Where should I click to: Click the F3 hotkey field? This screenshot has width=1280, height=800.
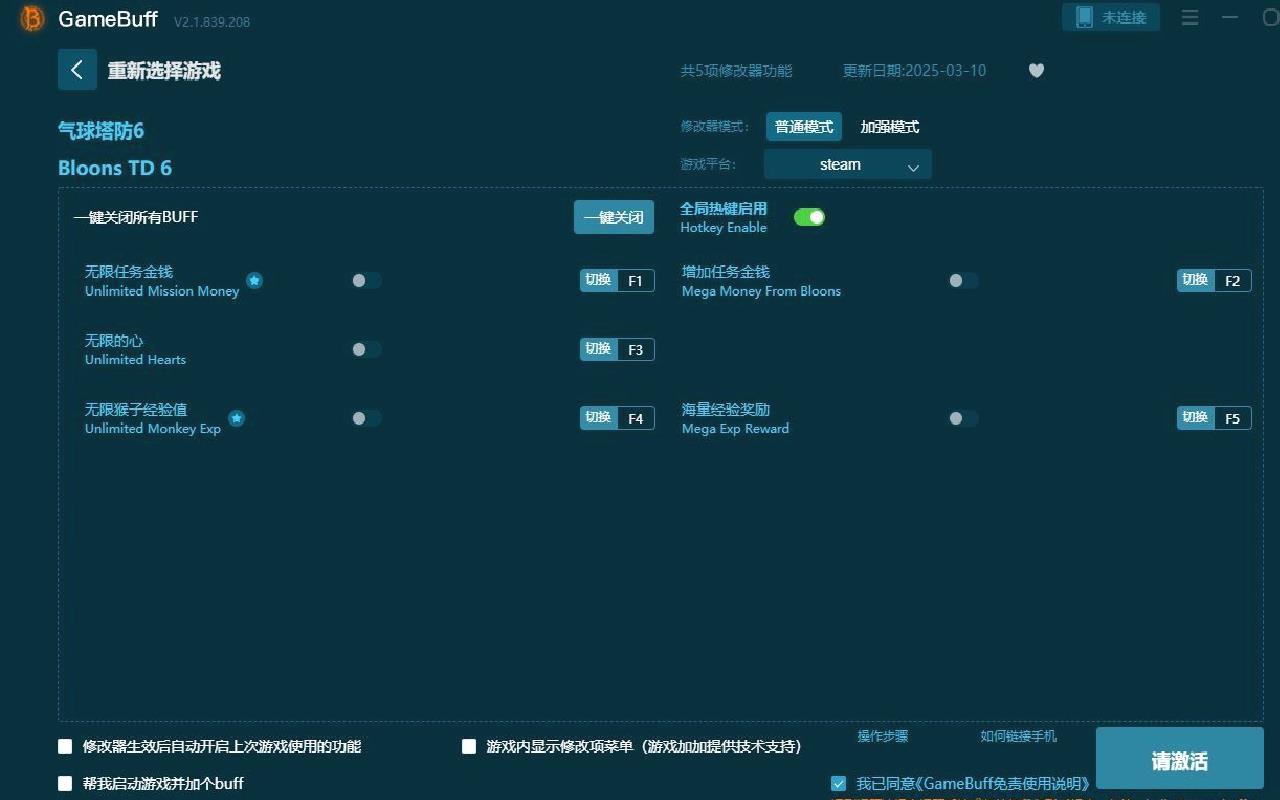click(636, 349)
